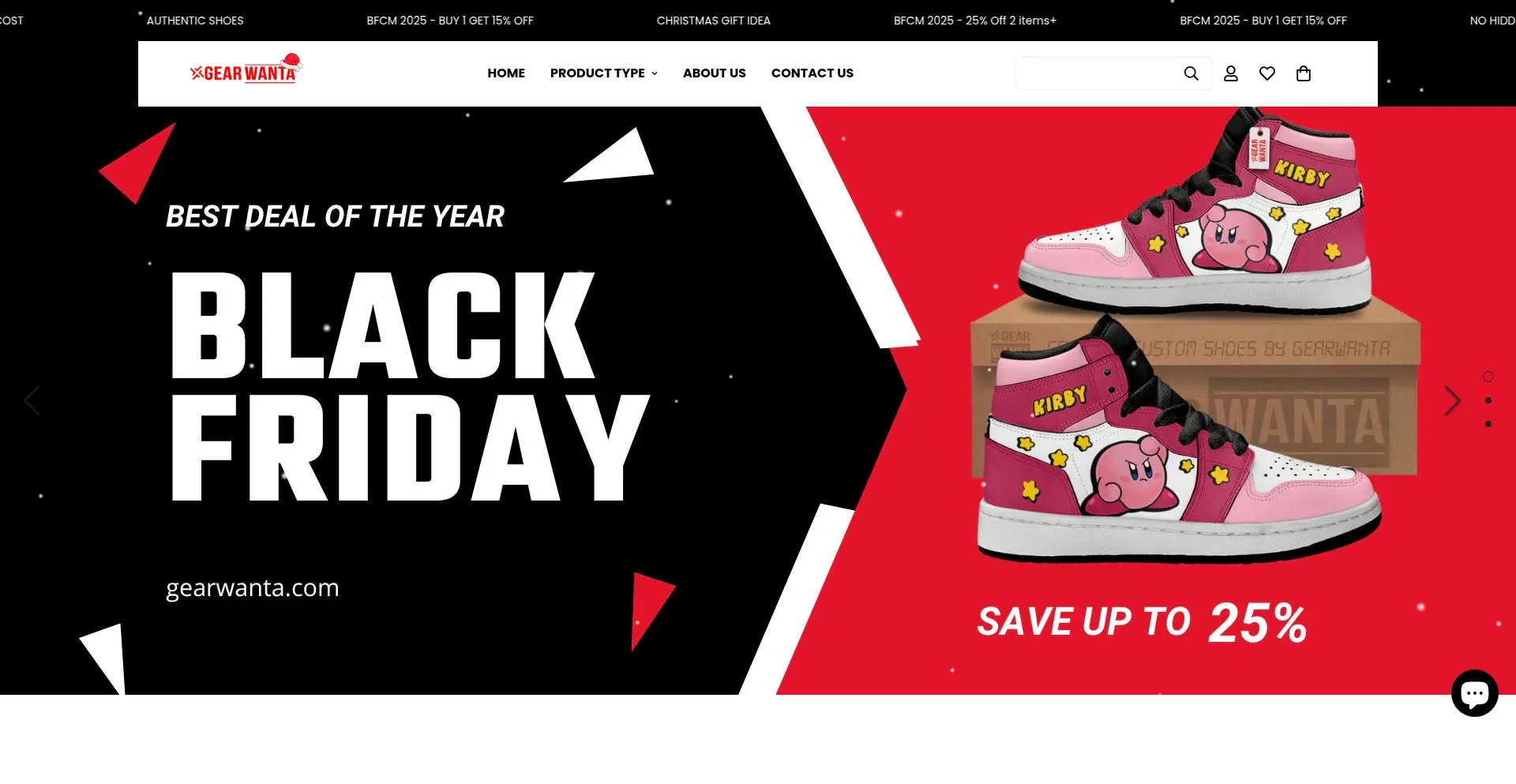Image resolution: width=1516 pixels, height=784 pixels.
Task: Go to next slide with right arrow
Action: [x=1452, y=400]
